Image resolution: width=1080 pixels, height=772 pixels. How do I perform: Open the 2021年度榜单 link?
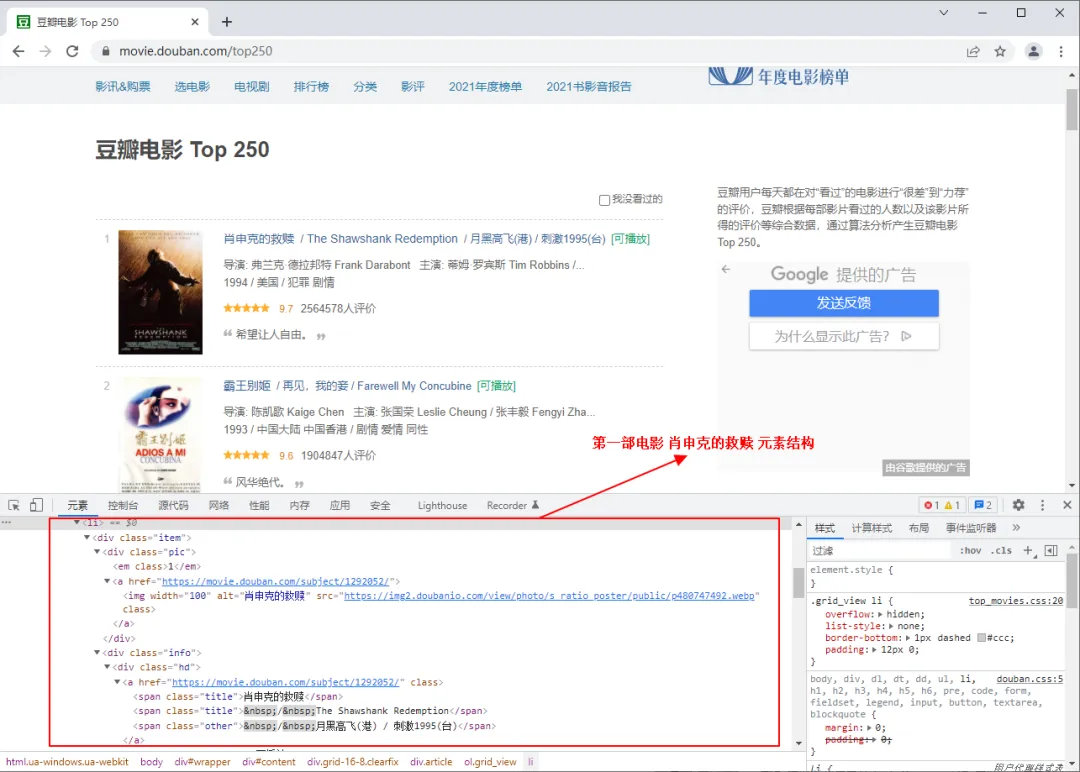[x=486, y=87]
